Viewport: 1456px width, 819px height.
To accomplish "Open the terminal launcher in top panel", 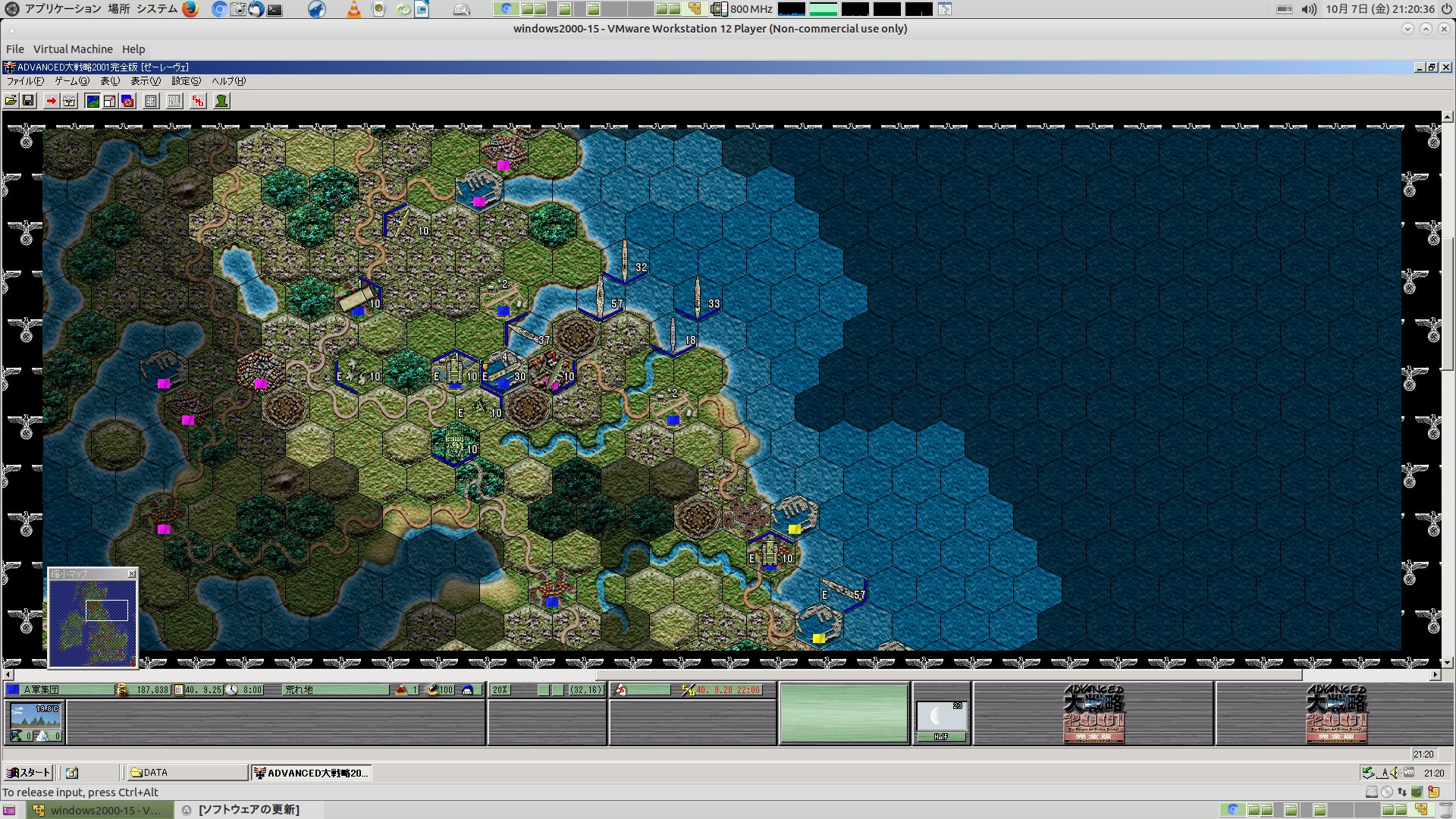I will coord(275,9).
